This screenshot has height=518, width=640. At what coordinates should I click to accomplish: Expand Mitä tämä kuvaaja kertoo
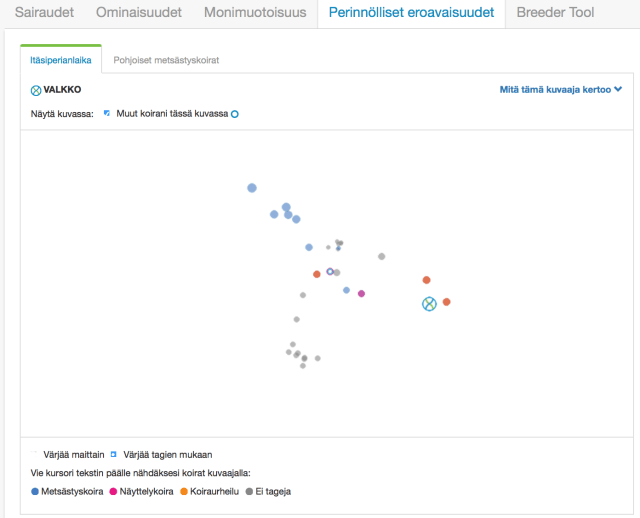pyautogui.click(x=560, y=90)
